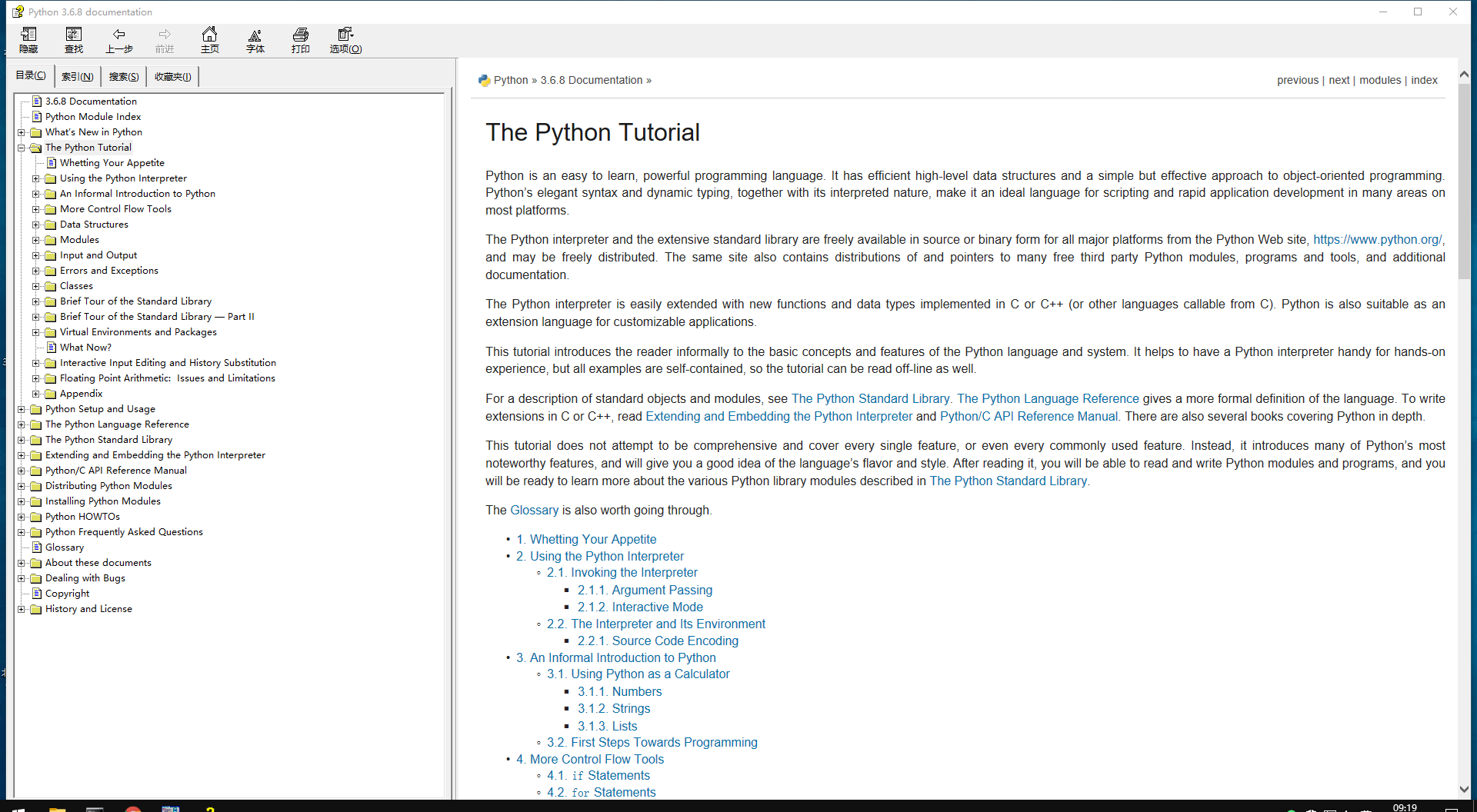The image size is (1477, 812).
Task: Expand What's New in Python node
Action: (22, 132)
